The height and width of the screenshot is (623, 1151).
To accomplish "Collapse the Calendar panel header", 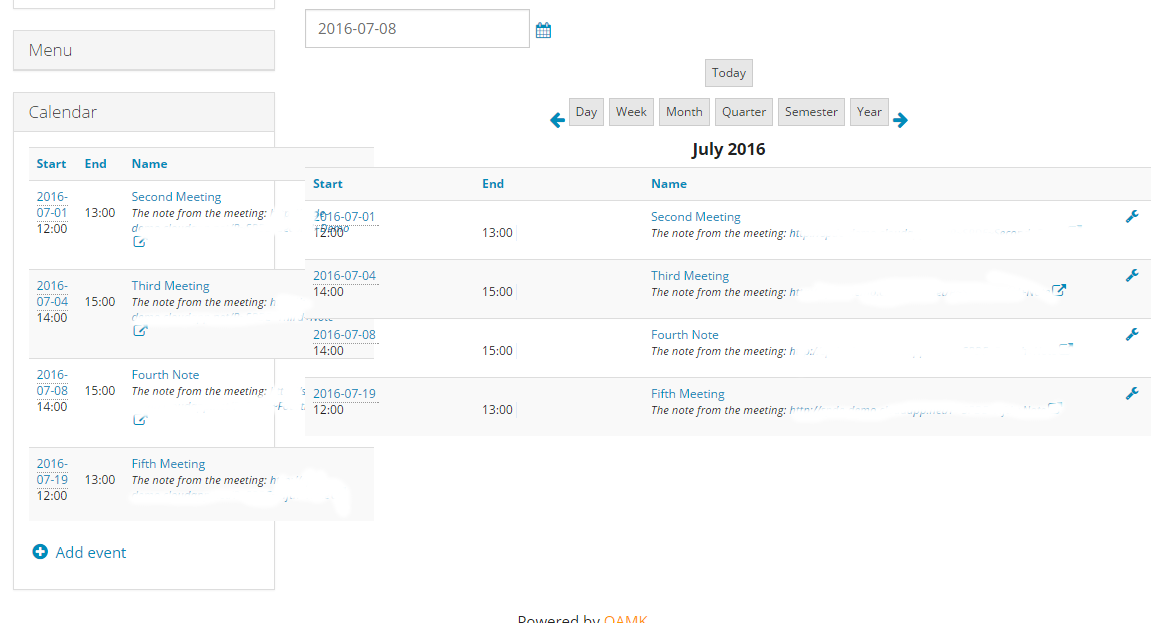I will [x=144, y=112].
